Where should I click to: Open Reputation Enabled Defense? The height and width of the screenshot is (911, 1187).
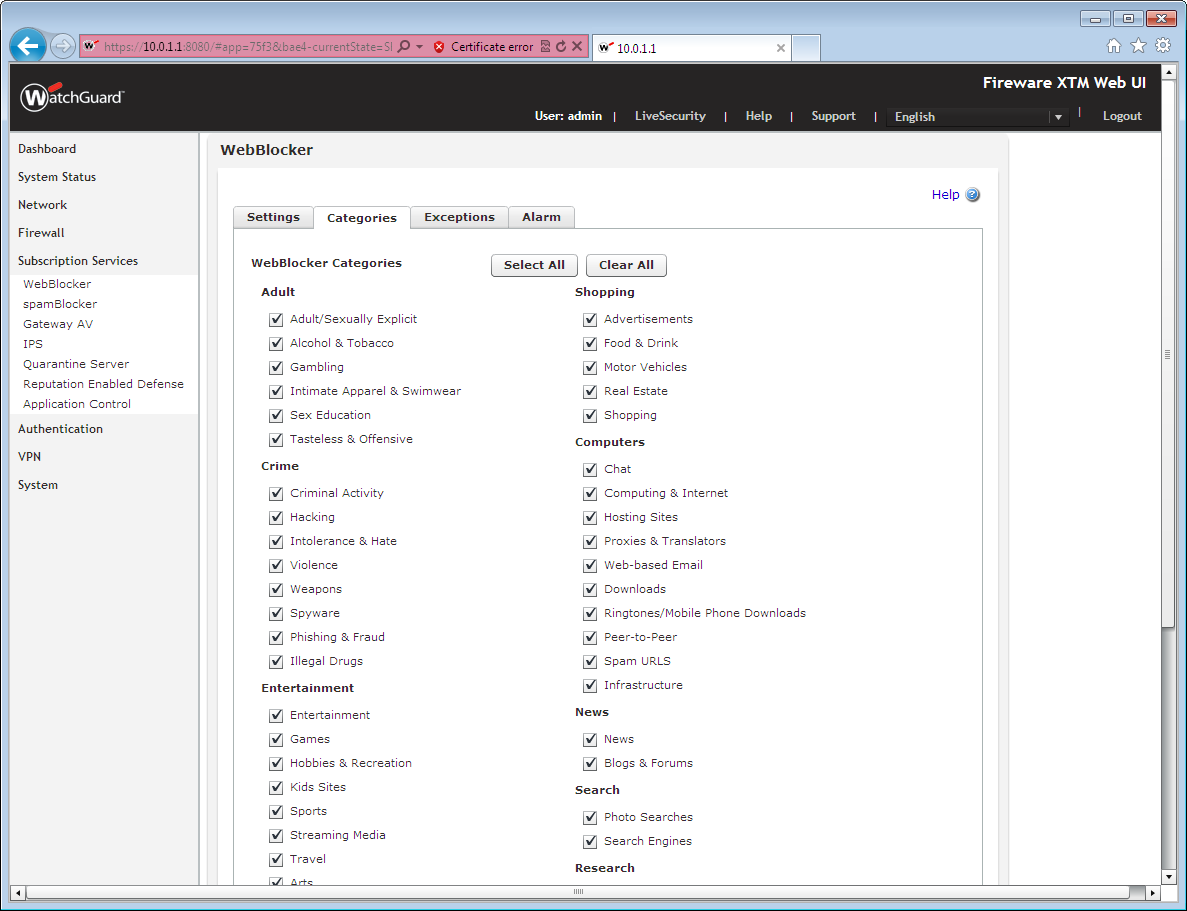point(103,384)
